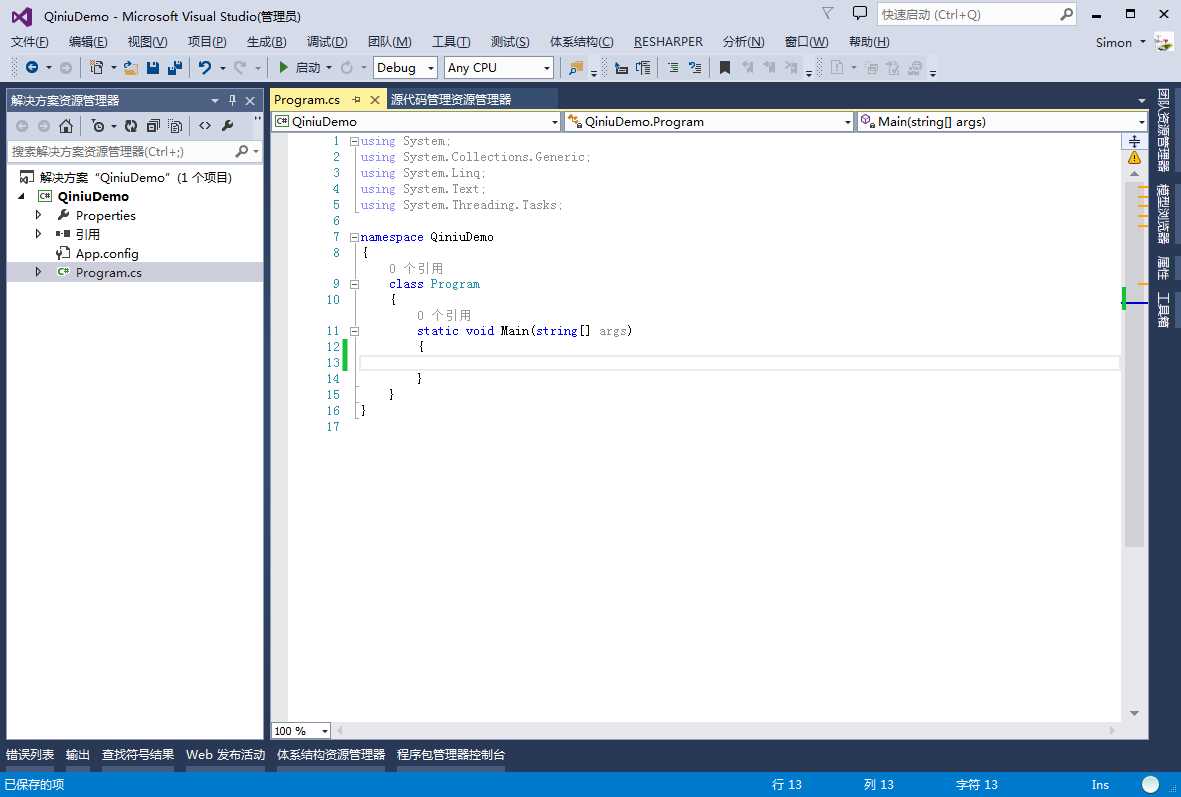
Task: Open the RESHARPER menu
Action: coord(668,42)
